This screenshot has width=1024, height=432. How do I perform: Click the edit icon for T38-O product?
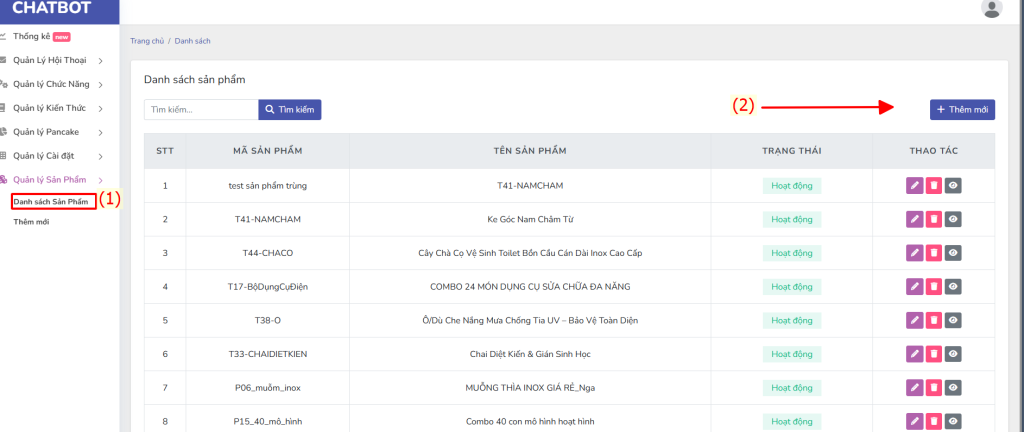[914, 320]
